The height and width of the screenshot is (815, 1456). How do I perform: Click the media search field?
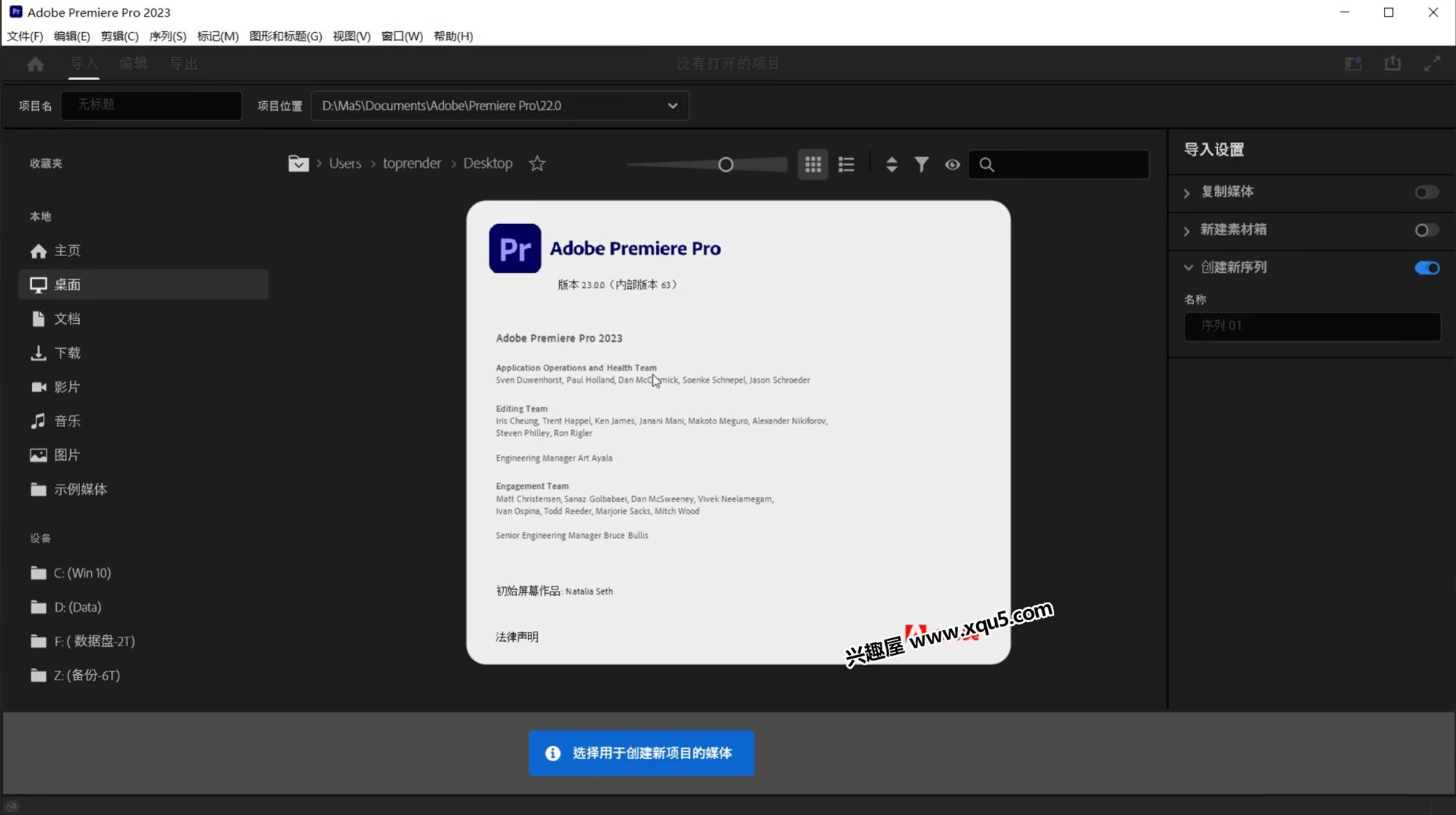(1059, 164)
